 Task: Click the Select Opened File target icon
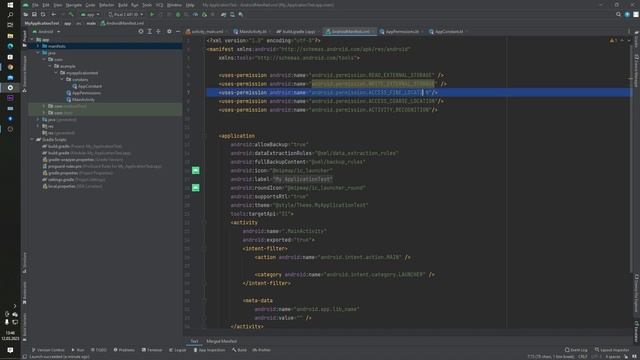click(x=141, y=31)
